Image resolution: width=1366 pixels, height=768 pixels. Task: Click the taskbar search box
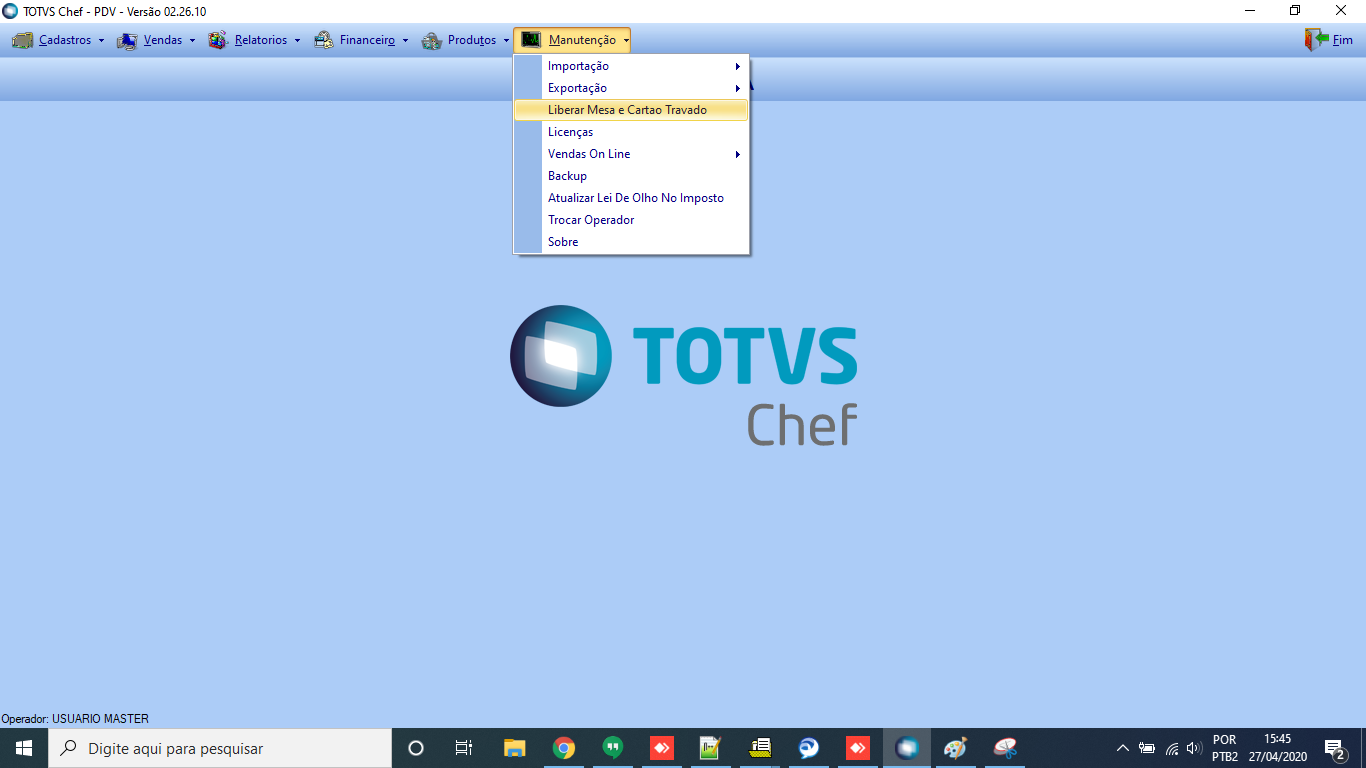[x=220, y=748]
